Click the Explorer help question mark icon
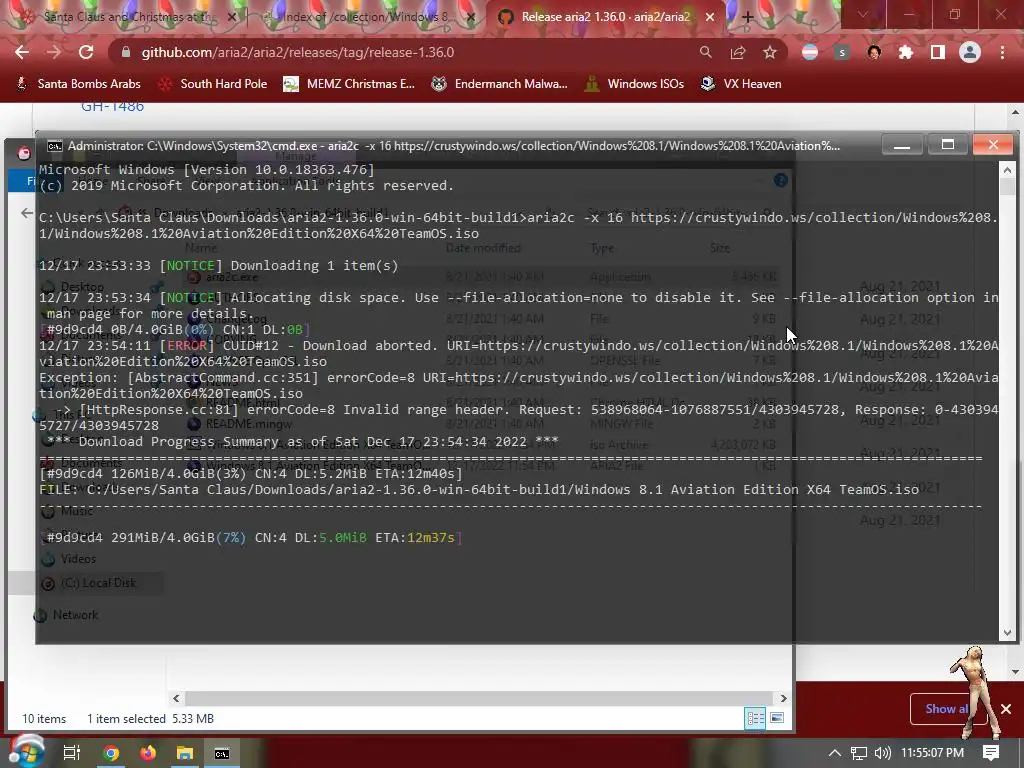The image size is (1024, 768). click(x=780, y=180)
